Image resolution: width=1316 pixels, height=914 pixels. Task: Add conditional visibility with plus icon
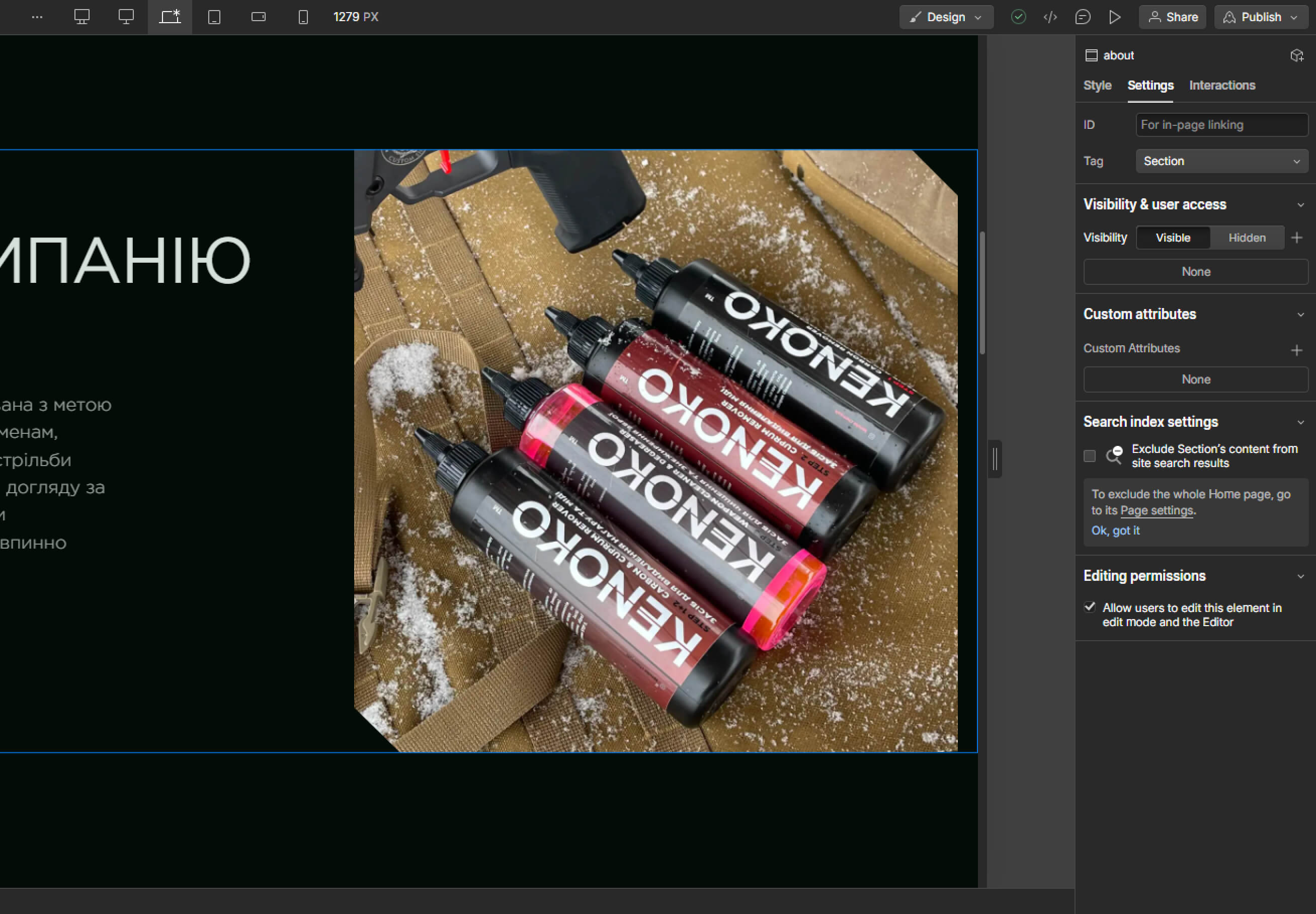coord(1297,238)
